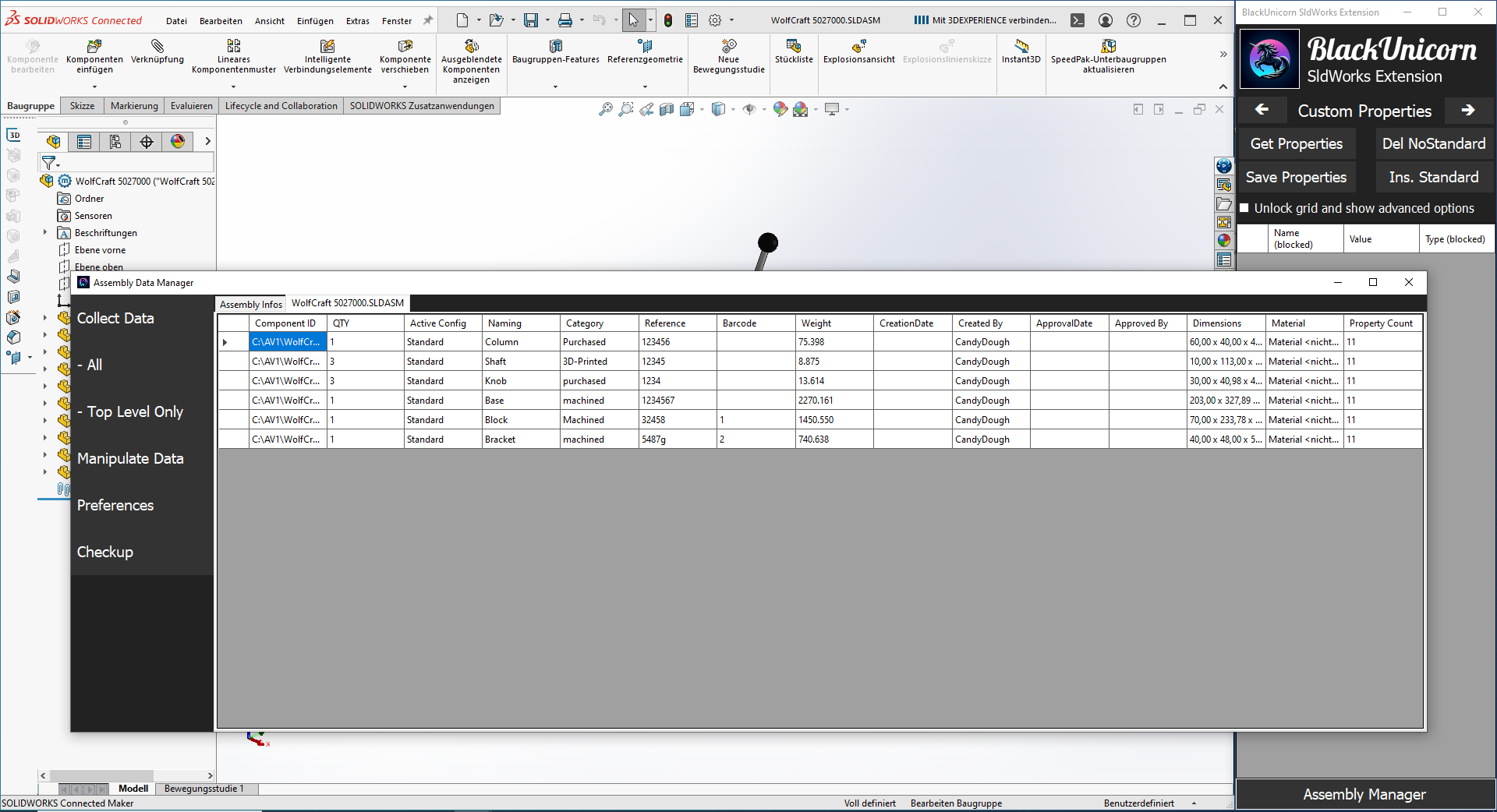Viewport: 1497px width, 812px height.
Task: Open the DisplayManager appearance tab icon
Action: 178,141
